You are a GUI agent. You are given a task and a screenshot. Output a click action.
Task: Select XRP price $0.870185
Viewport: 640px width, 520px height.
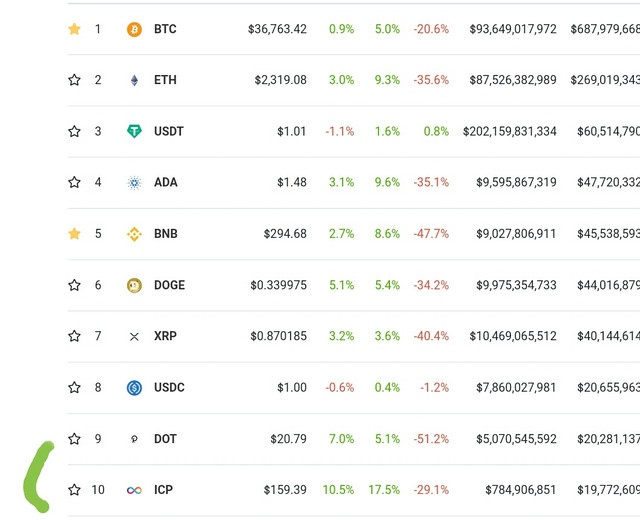(278, 336)
